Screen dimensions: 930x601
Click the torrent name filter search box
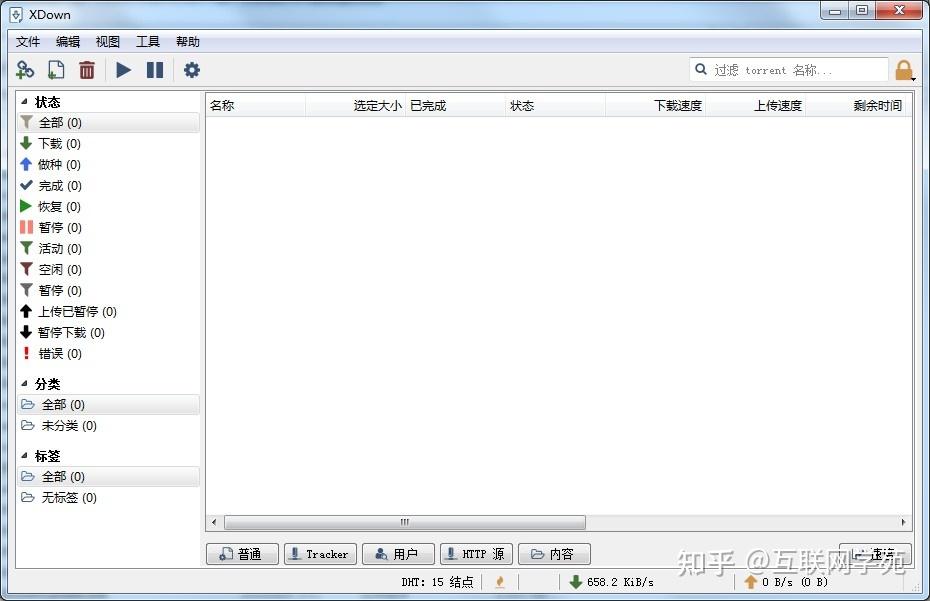[x=790, y=69]
